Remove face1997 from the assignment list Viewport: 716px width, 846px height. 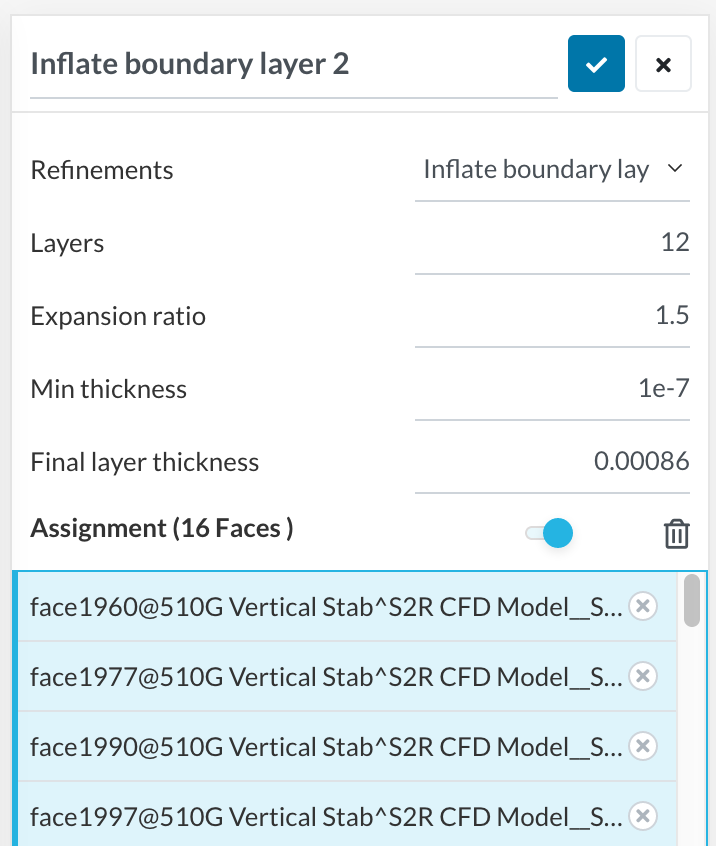pyautogui.click(x=644, y=816)
